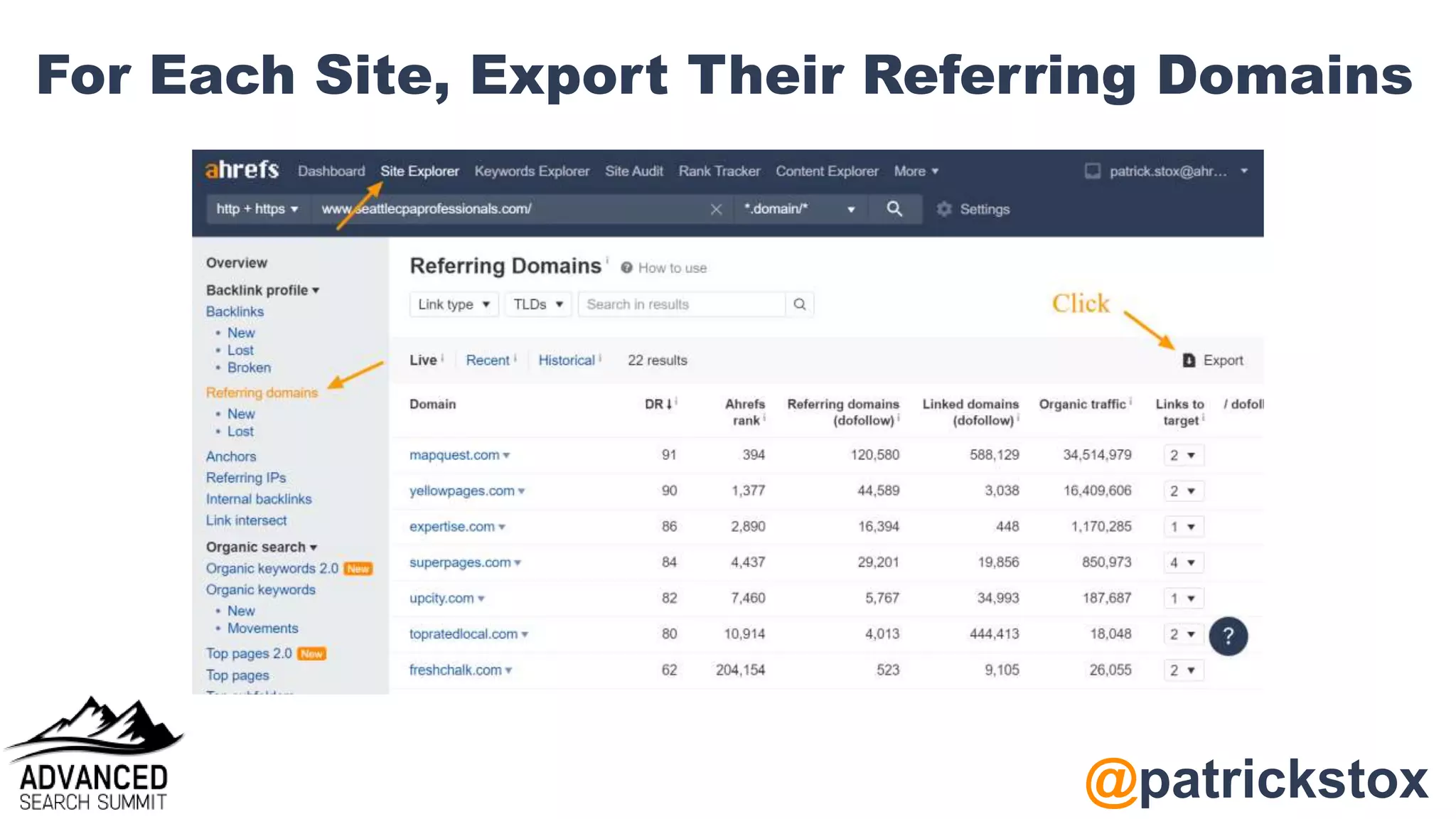This screenshot has width=1456, height=819.
Task: Clear the URL with the X icon
Action: [x=716, y=209]
